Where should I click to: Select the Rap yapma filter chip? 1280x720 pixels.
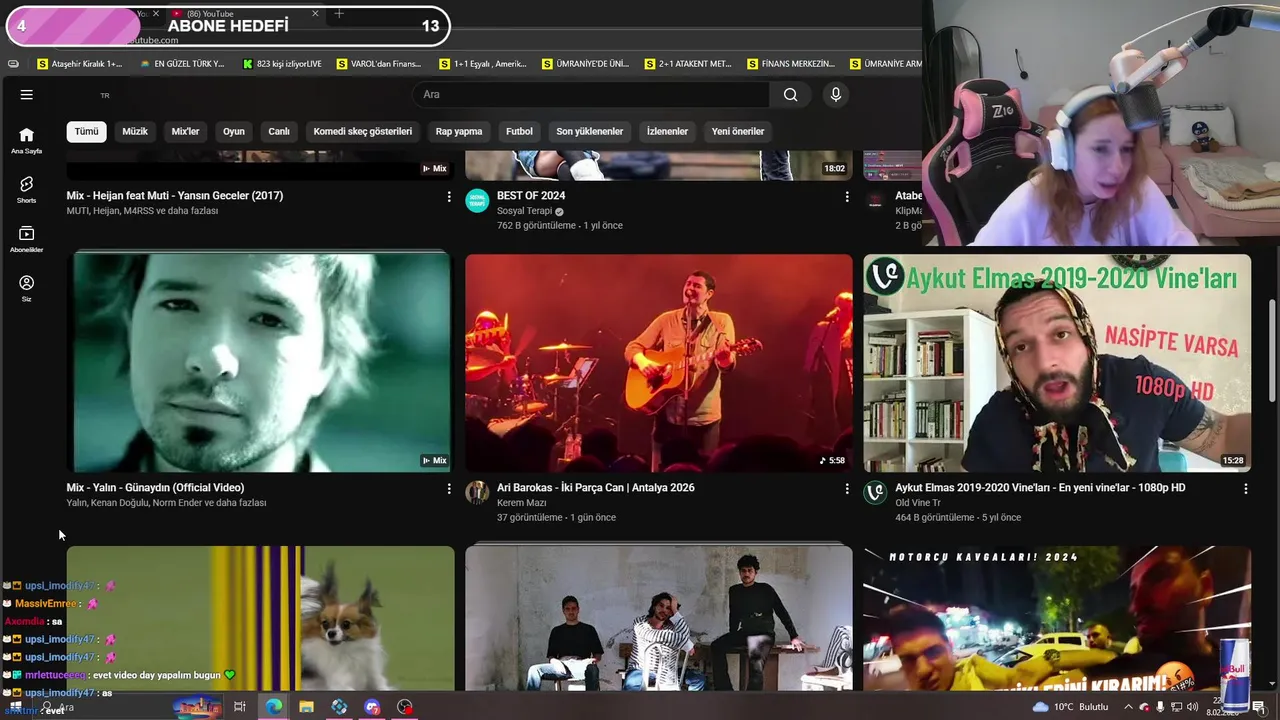click(459, 131)
